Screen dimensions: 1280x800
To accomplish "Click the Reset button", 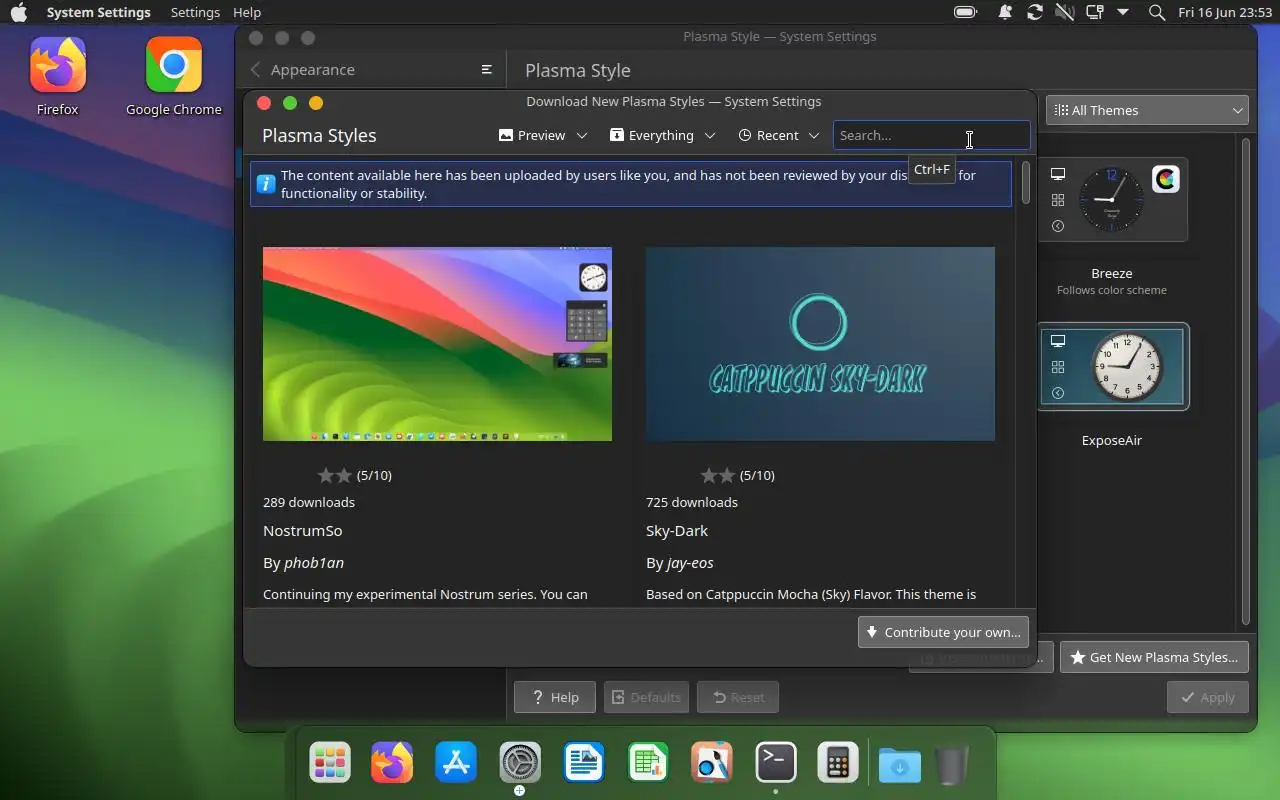I will coord(738,697).
